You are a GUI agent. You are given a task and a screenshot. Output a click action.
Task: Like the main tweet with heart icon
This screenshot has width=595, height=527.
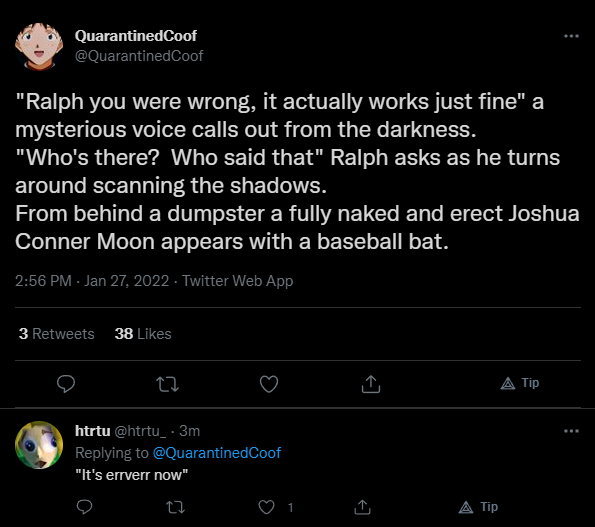point(269,384)
